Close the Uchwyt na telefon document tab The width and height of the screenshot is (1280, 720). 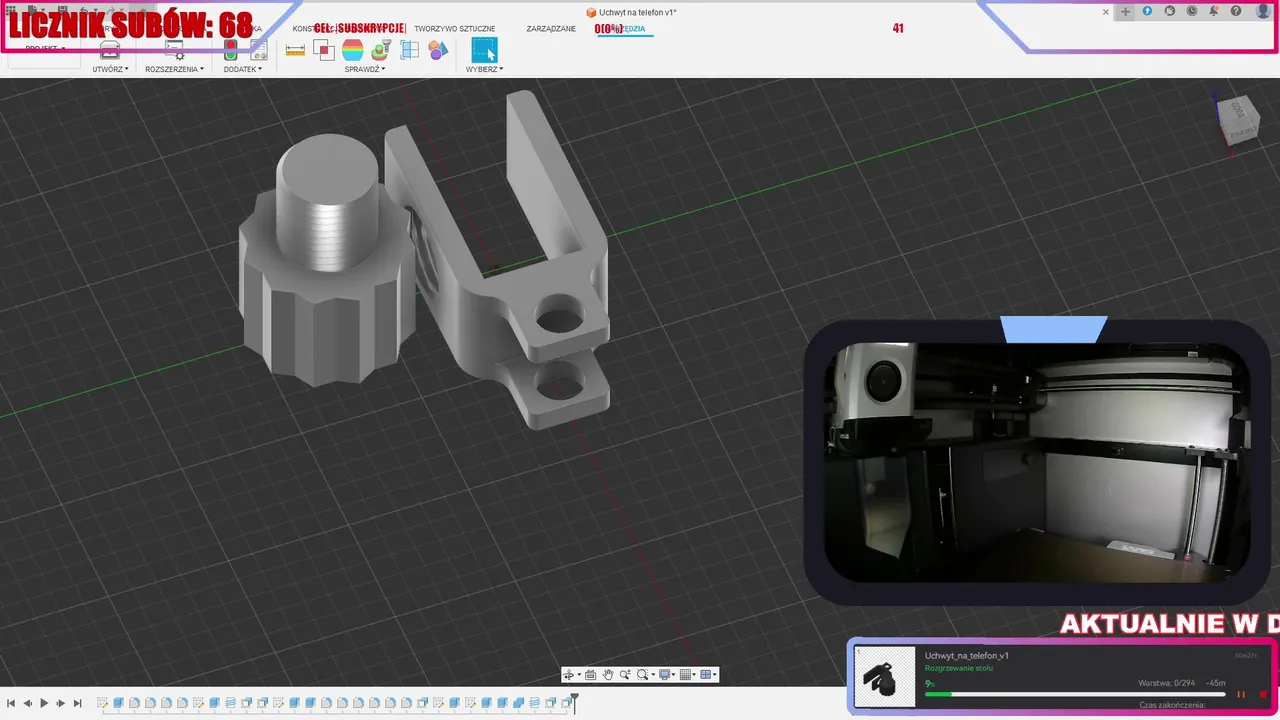(x=1106, y=12)
